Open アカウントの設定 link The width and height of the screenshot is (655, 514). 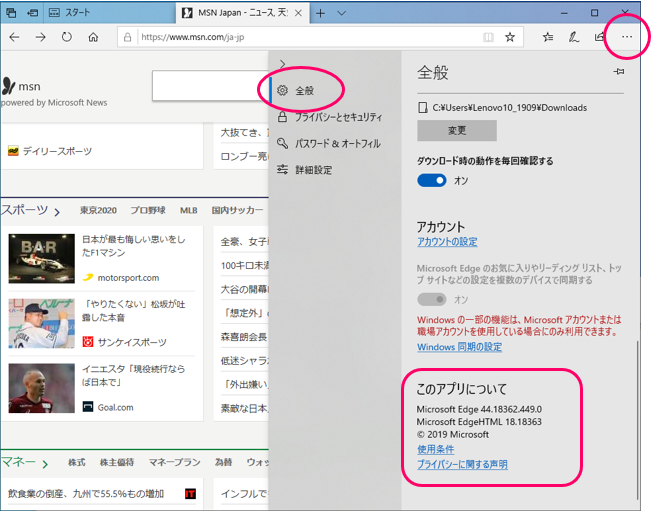tap(447, 242)
